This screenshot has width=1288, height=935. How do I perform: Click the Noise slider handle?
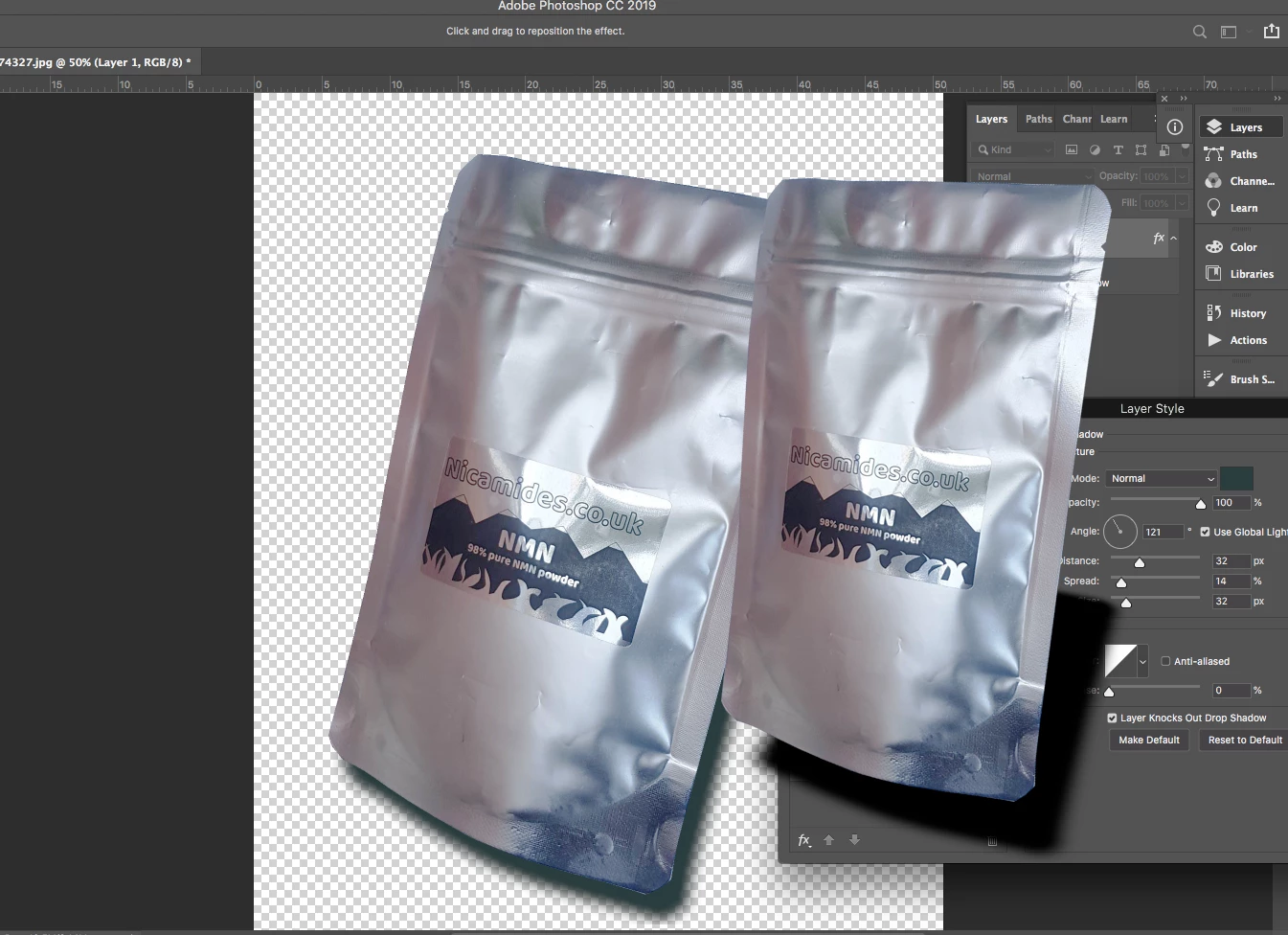tap(1109, 692)
